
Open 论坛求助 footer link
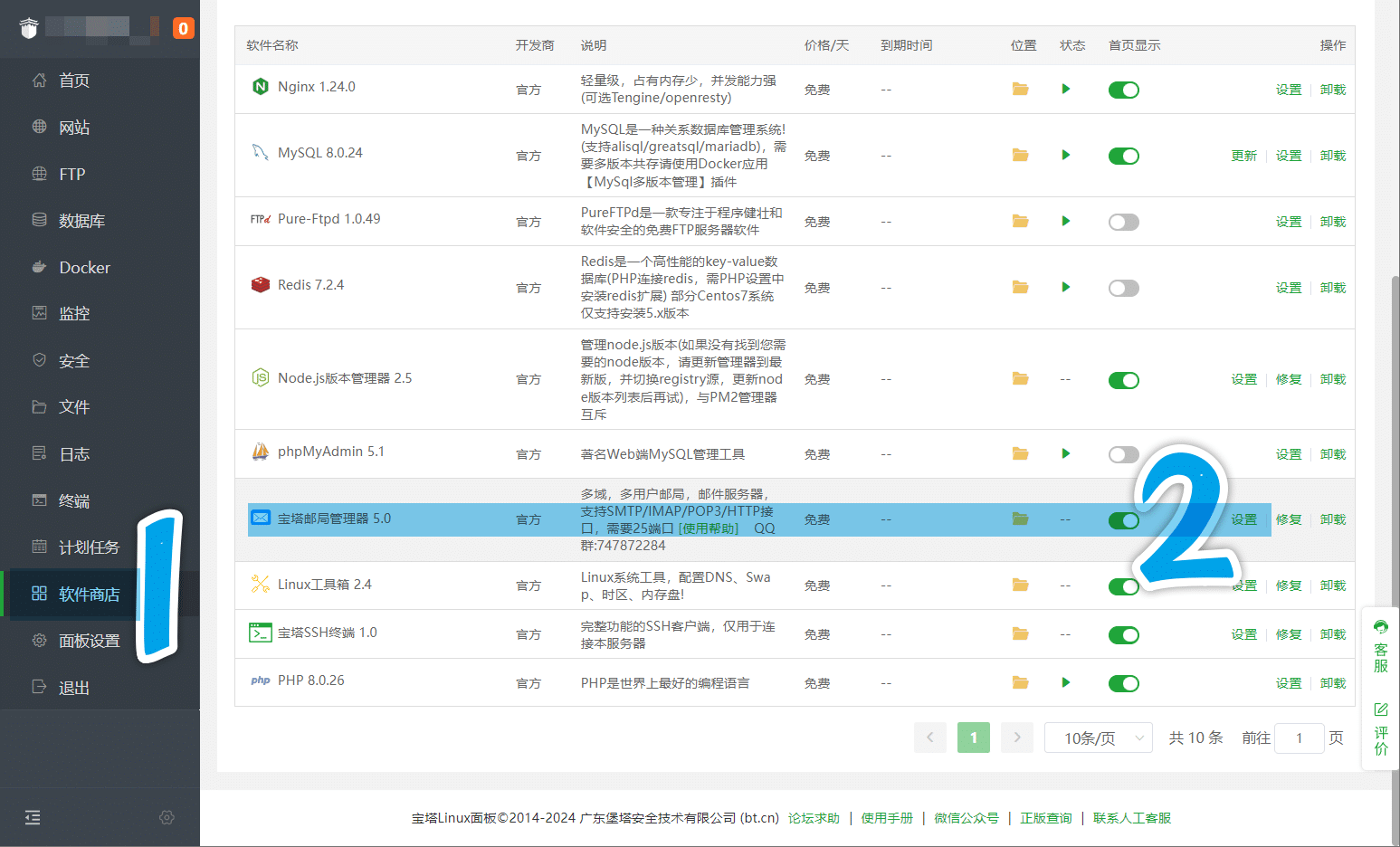click(814, 818)
